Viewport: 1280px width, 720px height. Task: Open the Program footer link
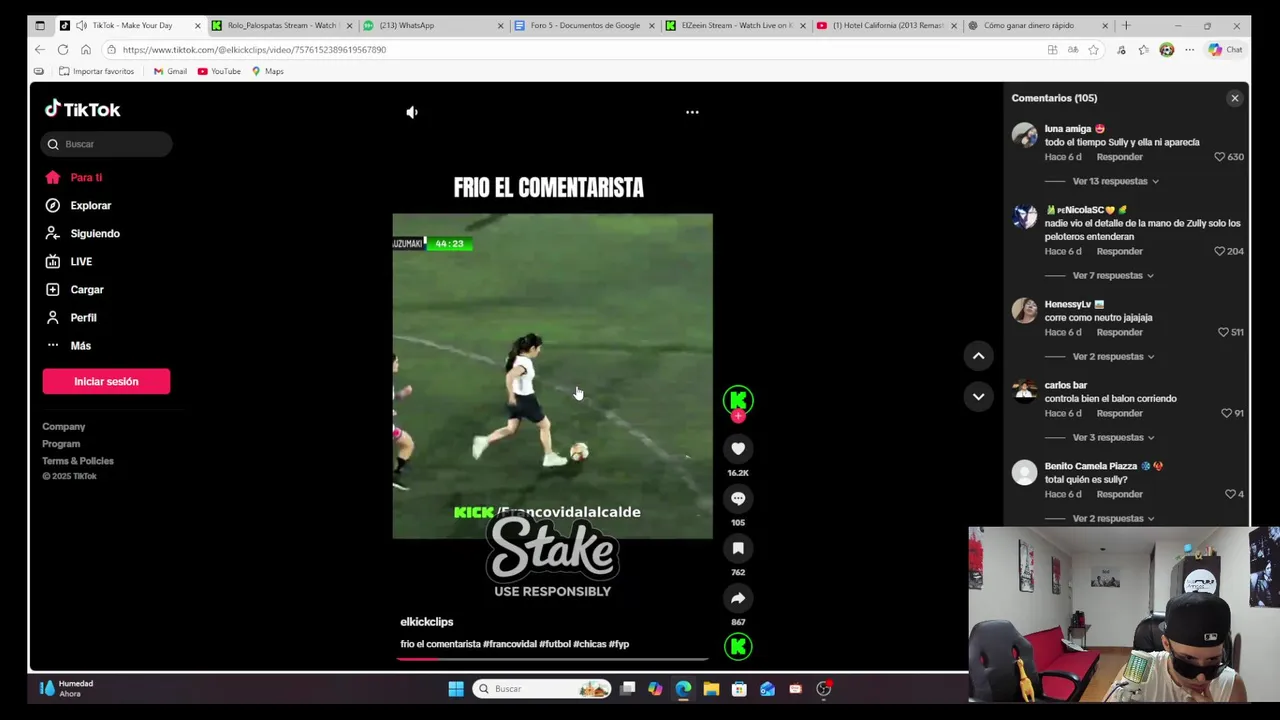pyautogui.click(x=61, y=443)
